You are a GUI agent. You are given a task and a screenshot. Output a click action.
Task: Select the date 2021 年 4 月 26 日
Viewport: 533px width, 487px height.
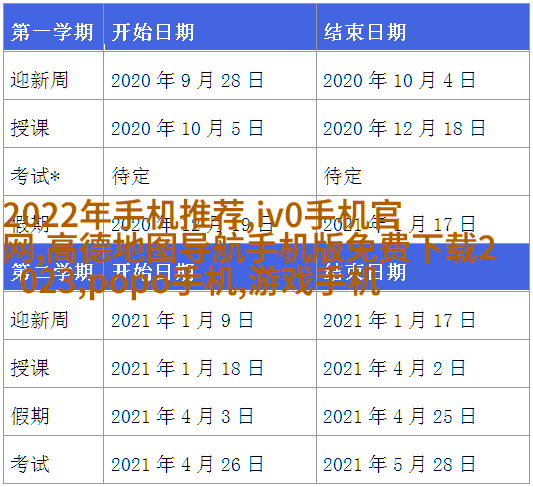coord(187,465)
